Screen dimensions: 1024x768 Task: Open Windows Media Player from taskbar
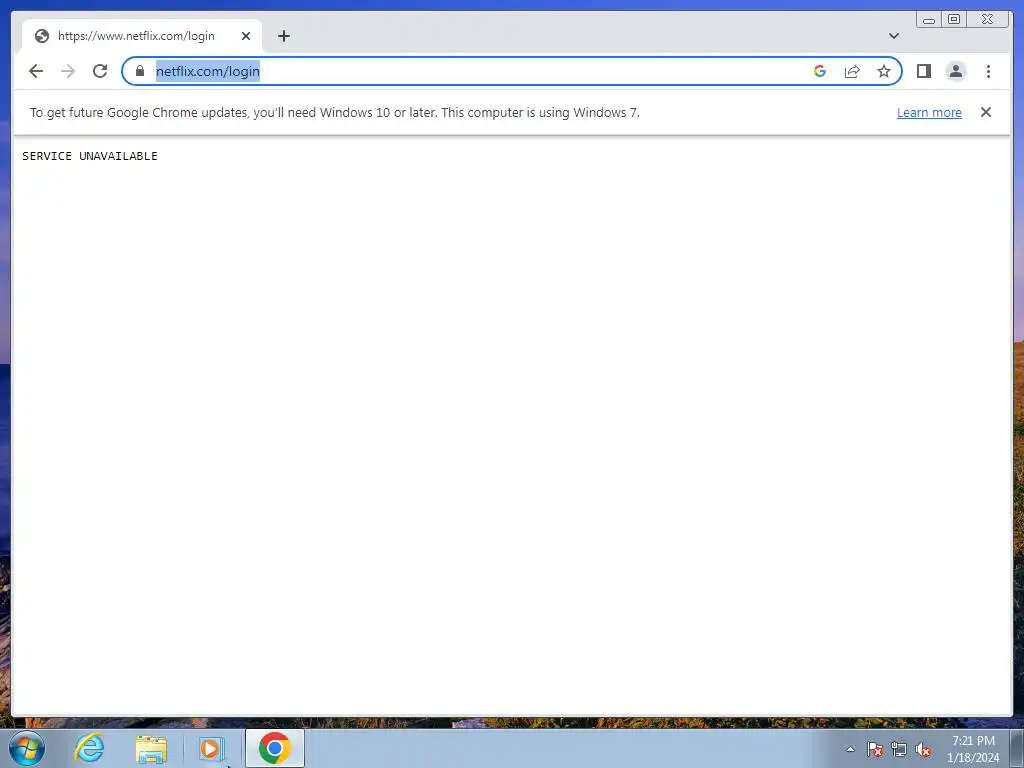pyautogui.click(x=211, y=748)
